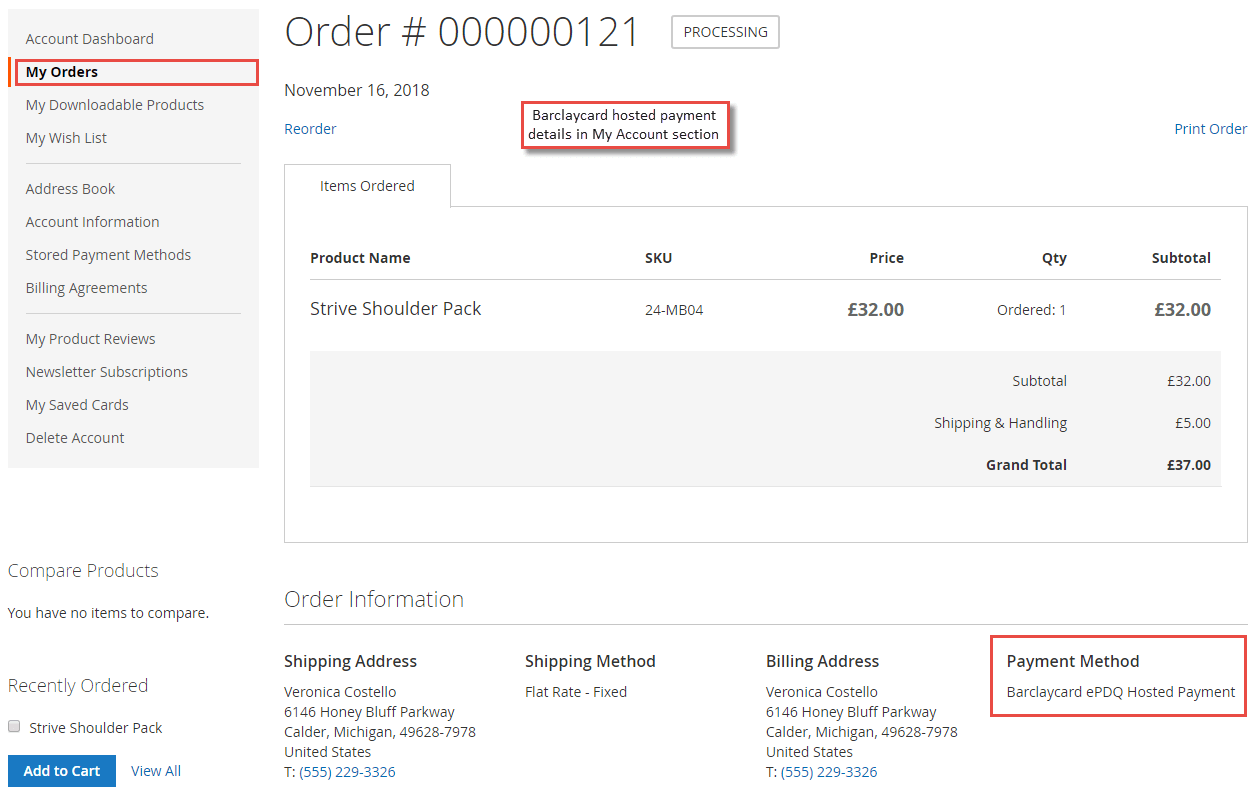Call the billing phone number link

point(829,771)
